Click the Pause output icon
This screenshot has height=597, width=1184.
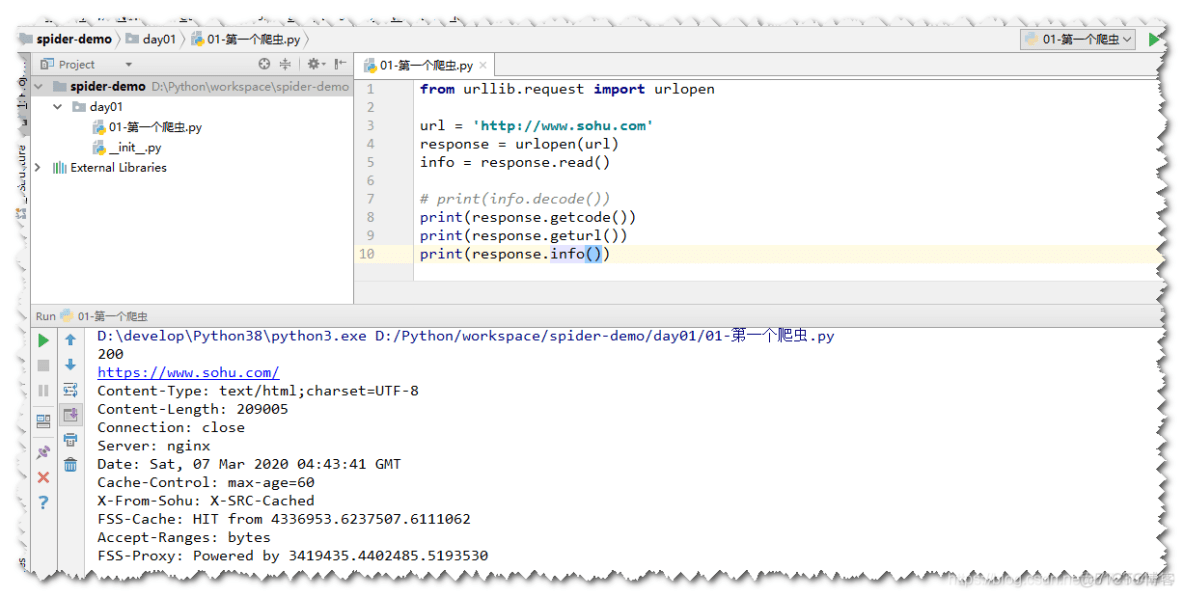click(x=44, y=390)
